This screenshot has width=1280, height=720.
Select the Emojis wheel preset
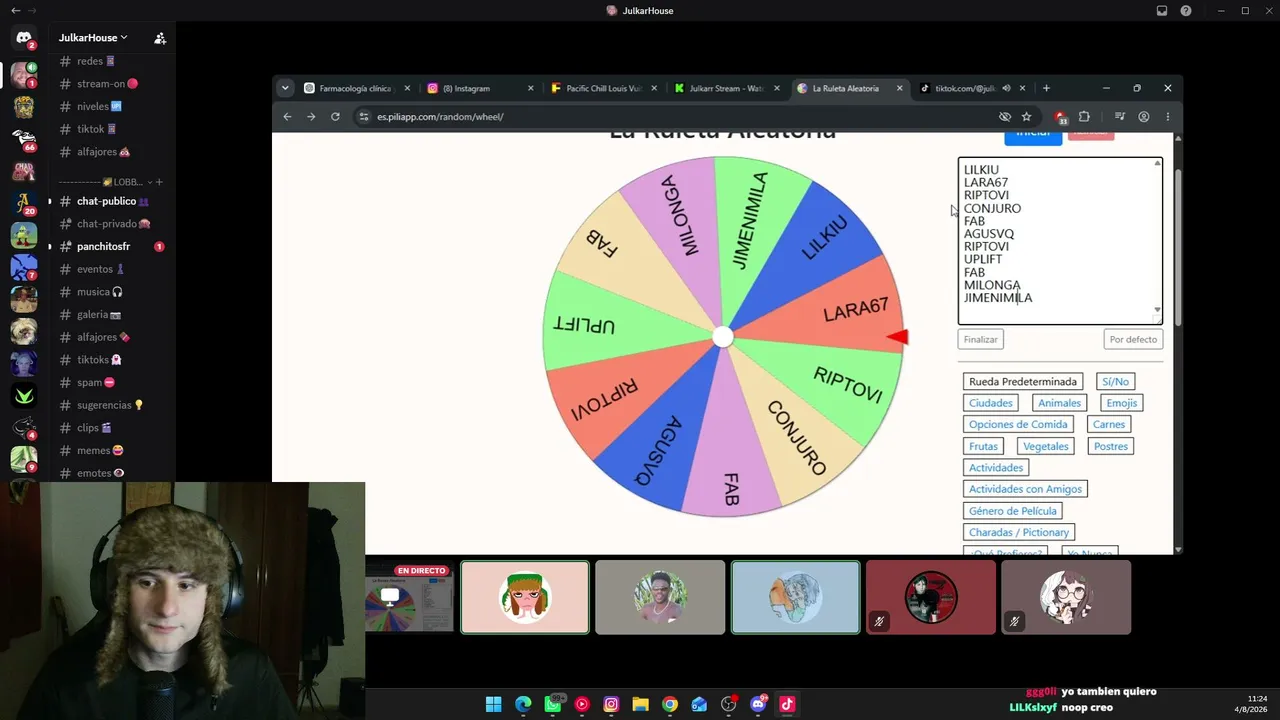(1122, 403)
